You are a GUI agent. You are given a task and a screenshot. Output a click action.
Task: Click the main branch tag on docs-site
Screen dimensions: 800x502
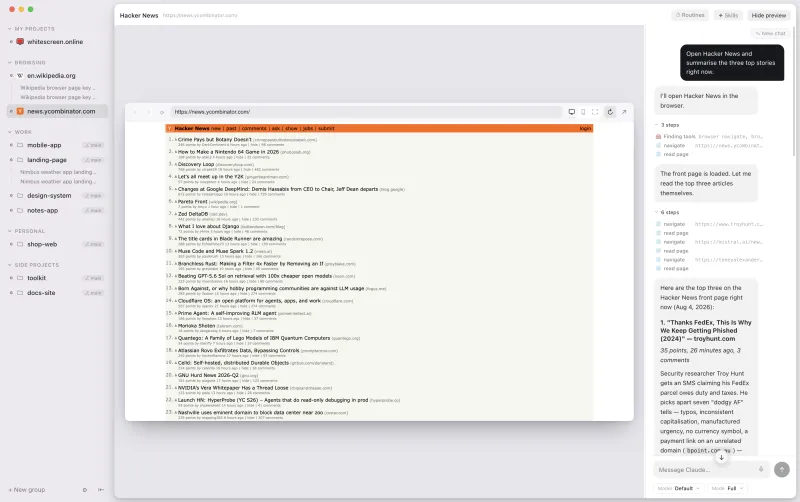94,293
